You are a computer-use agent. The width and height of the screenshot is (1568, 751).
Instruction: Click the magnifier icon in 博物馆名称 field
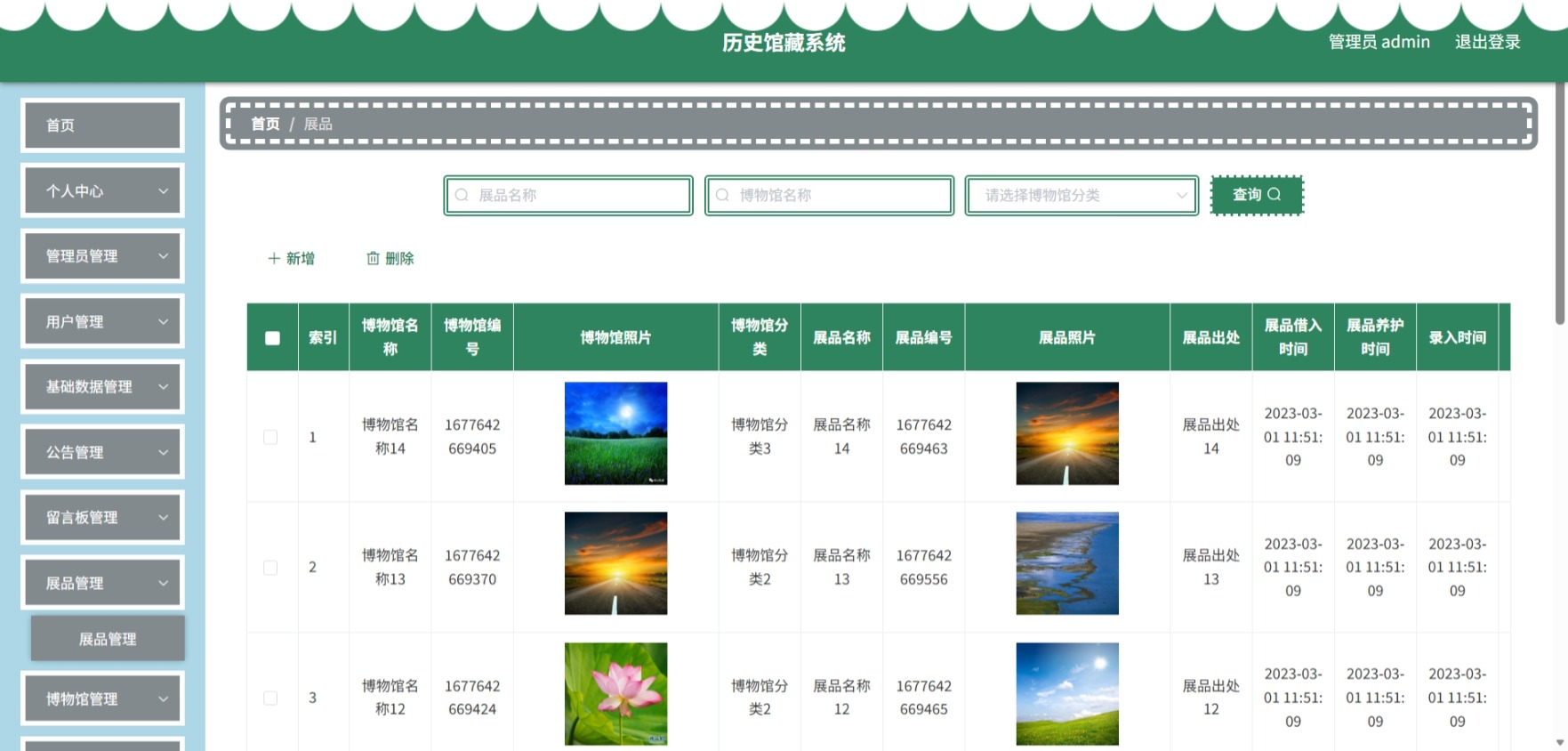point(722,195)
